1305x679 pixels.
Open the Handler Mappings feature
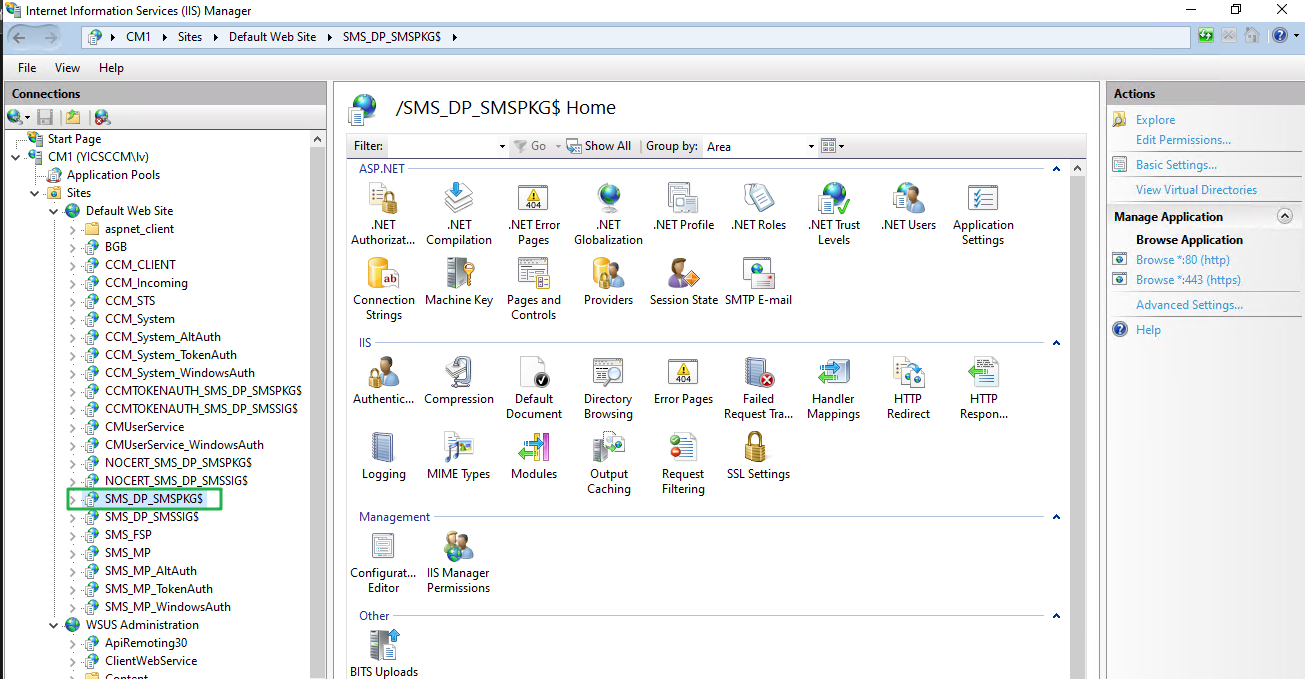click(833, 388)
